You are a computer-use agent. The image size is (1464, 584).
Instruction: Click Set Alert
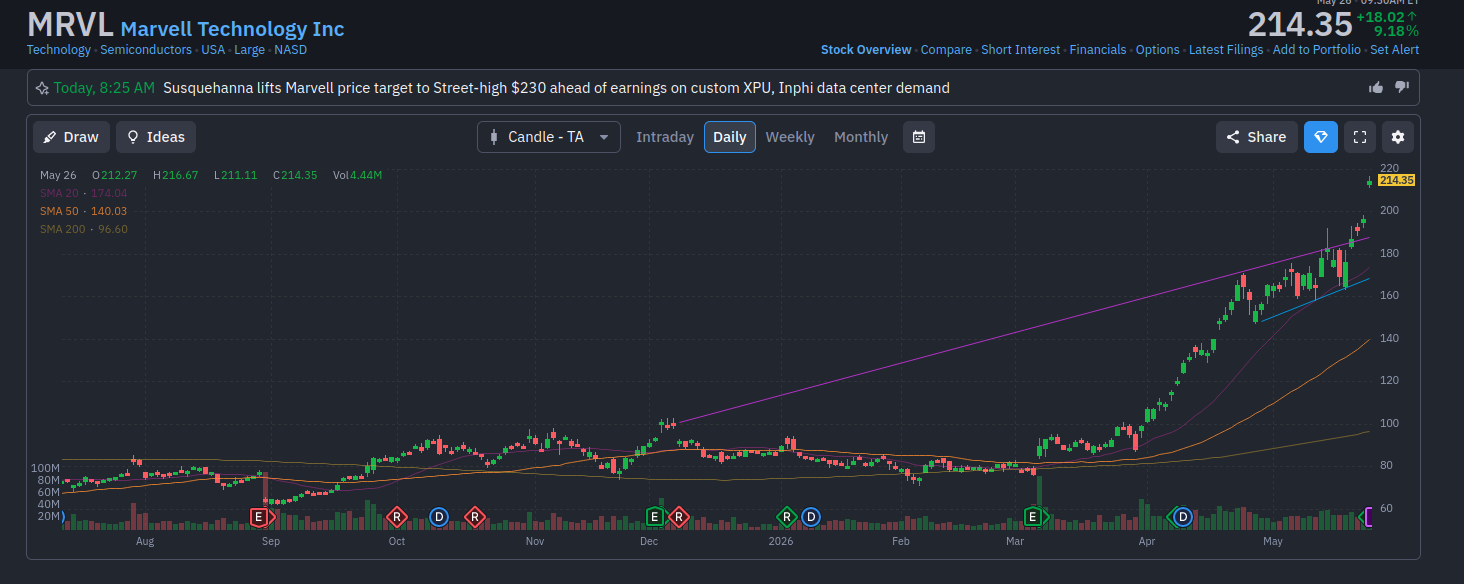click(x=1394, y=50)
